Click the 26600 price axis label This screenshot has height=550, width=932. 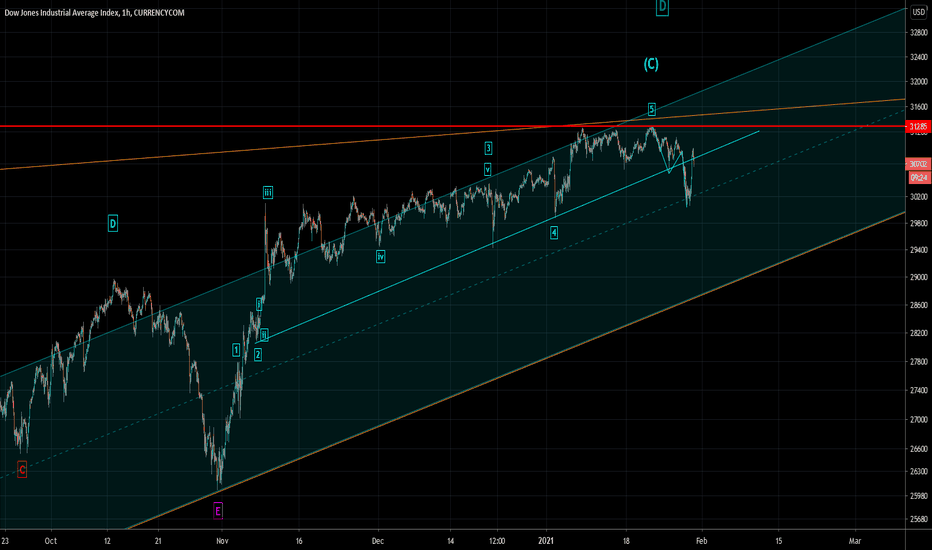click(918, 449)
